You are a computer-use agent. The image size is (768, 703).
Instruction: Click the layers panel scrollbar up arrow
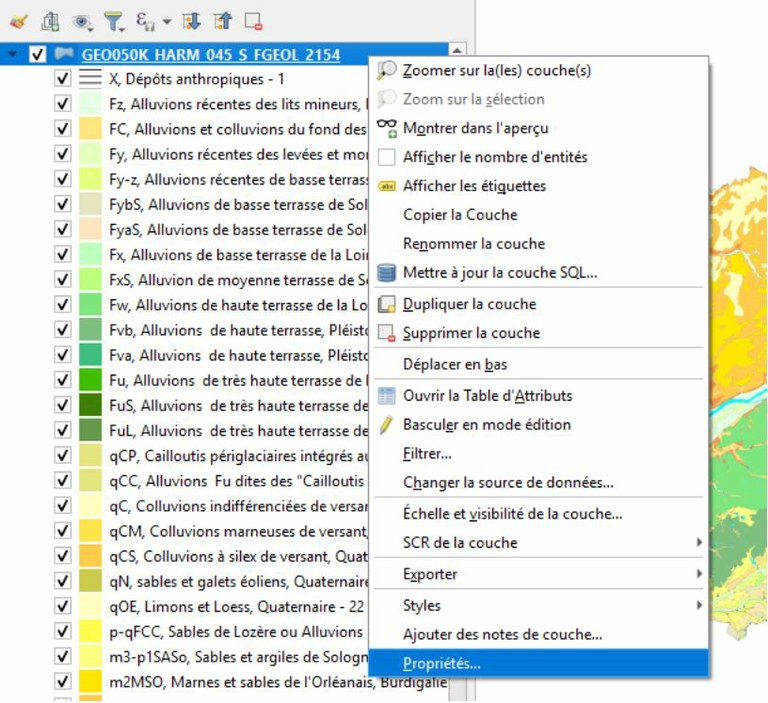click(457, 50)
